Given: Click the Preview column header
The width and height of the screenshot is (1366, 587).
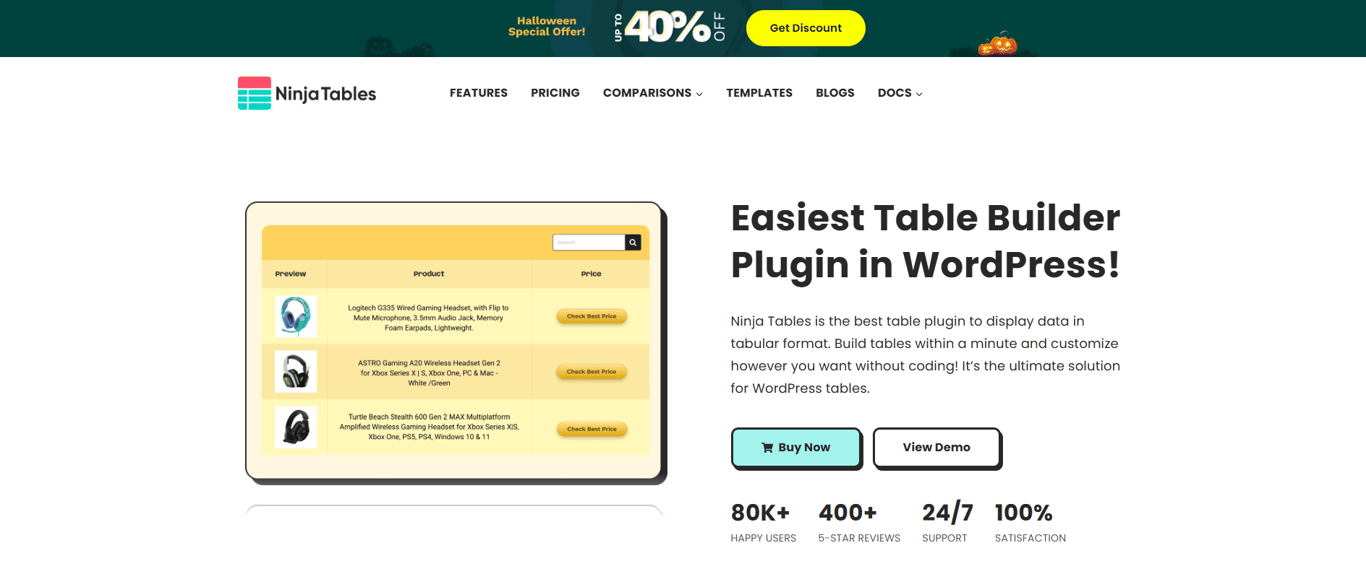Looking at the screenshot, I should (x=291, y=273).
